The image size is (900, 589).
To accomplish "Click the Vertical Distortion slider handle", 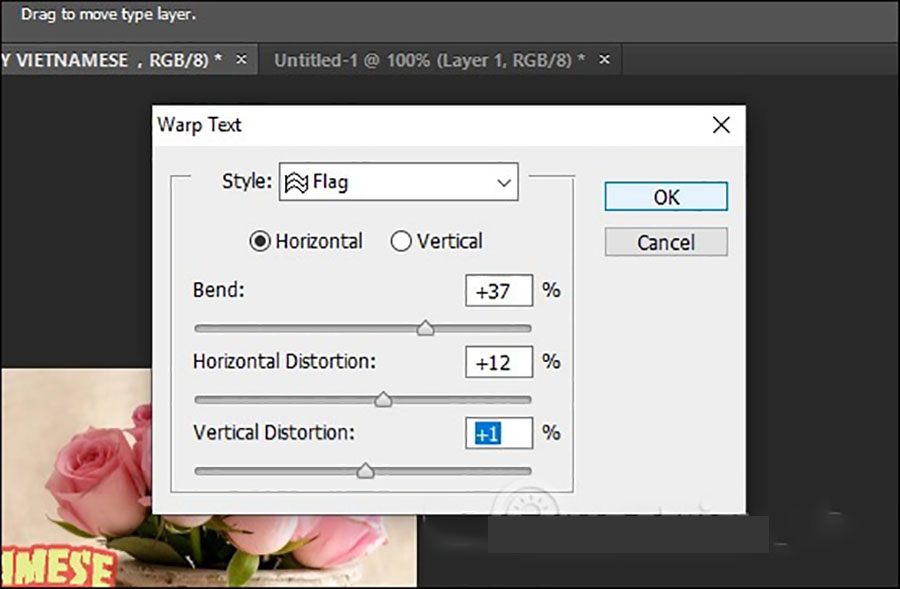I will click(x=365, y=471).
